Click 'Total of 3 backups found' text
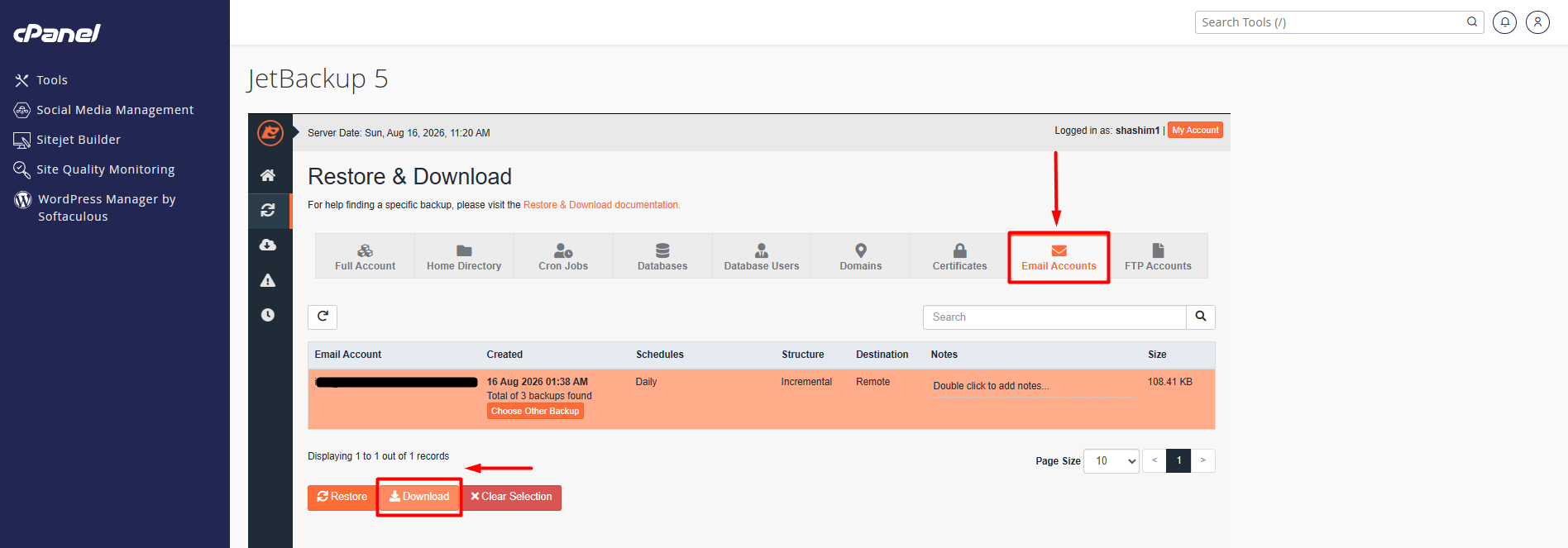The image size is (1568, 548). [539, 396]
